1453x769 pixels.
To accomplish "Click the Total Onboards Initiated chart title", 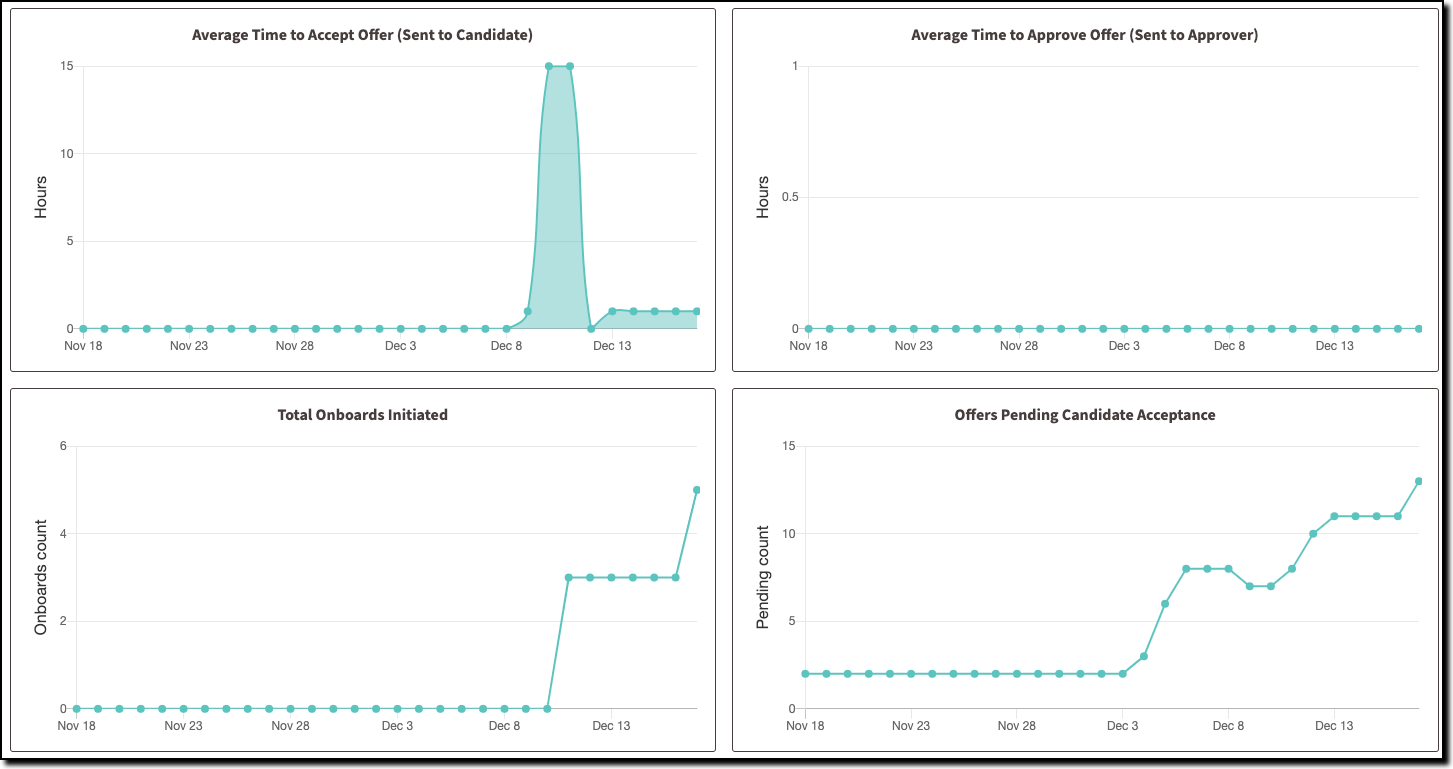I will pyautogui.click(x=362, y=414).
